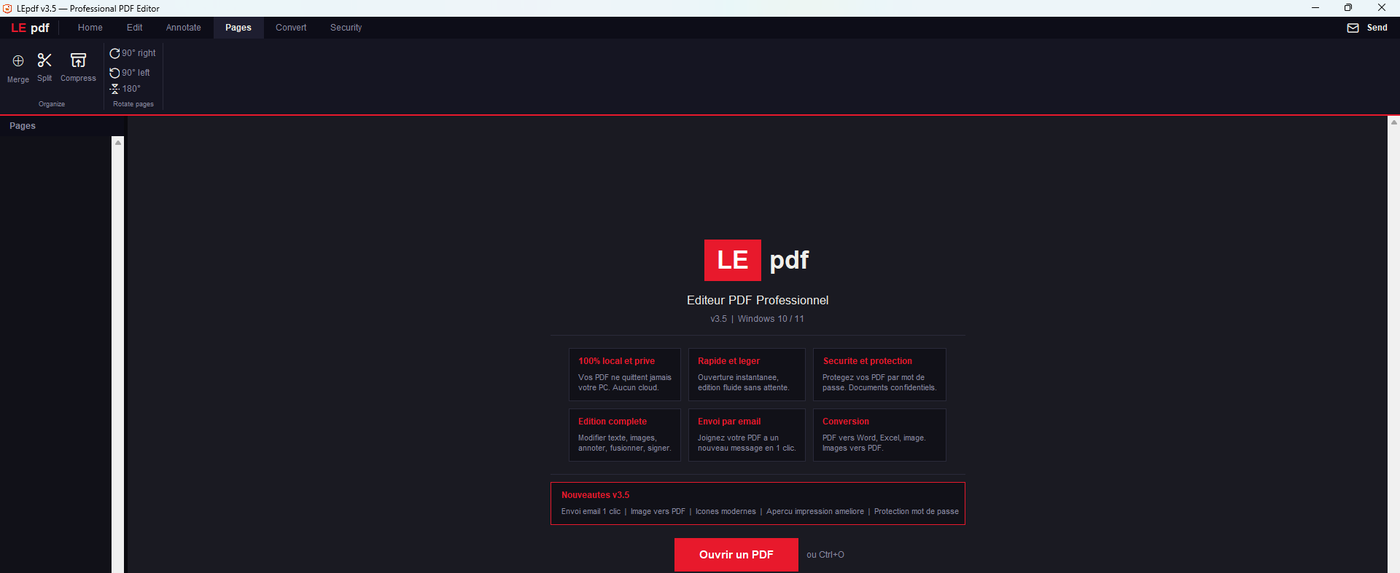Image resolution: width=1400 pixels, height=573 pixels.
Task: Go to the Convert tab
Action: click(x=291, y=28)
